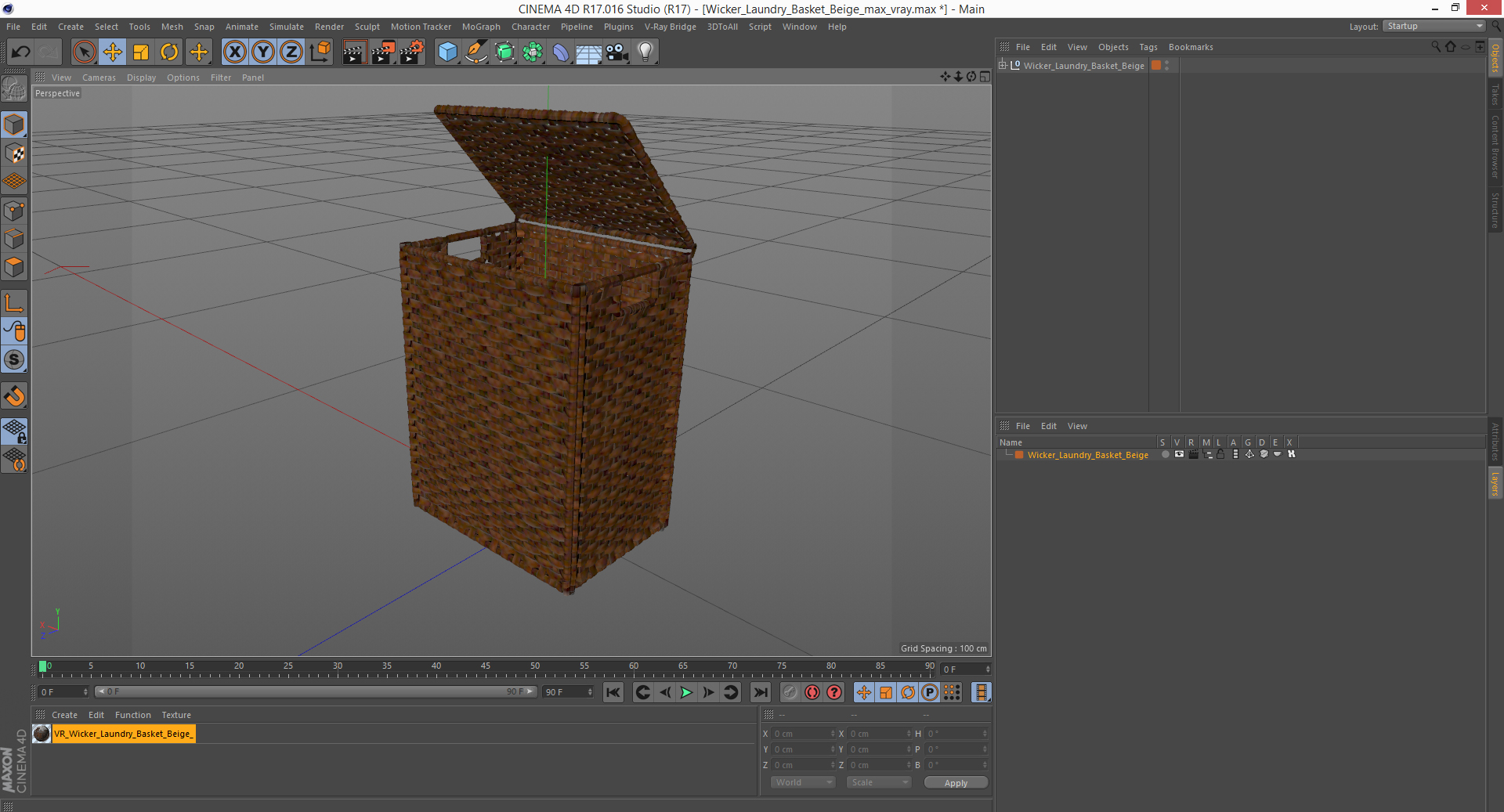The height and width of the screenshot is (812, 1504).
Task: Select VR_Wicker_Laundry_Basket_Beige material thumbnail
Action: click(x=42, y=734)
